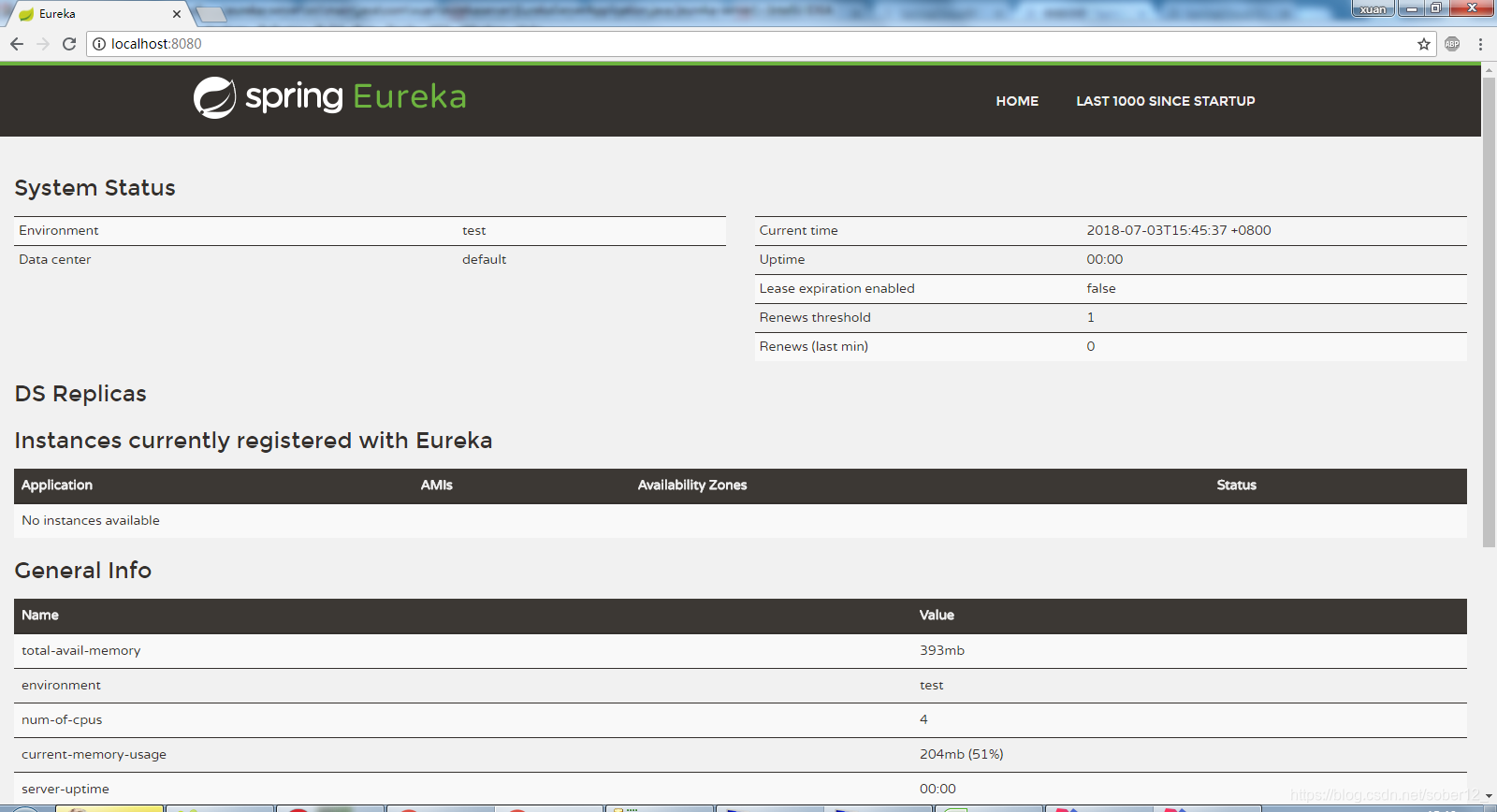The image size is (1497, 812).
Task: Click the DS Replicas heading
Action: click(80, 394)
